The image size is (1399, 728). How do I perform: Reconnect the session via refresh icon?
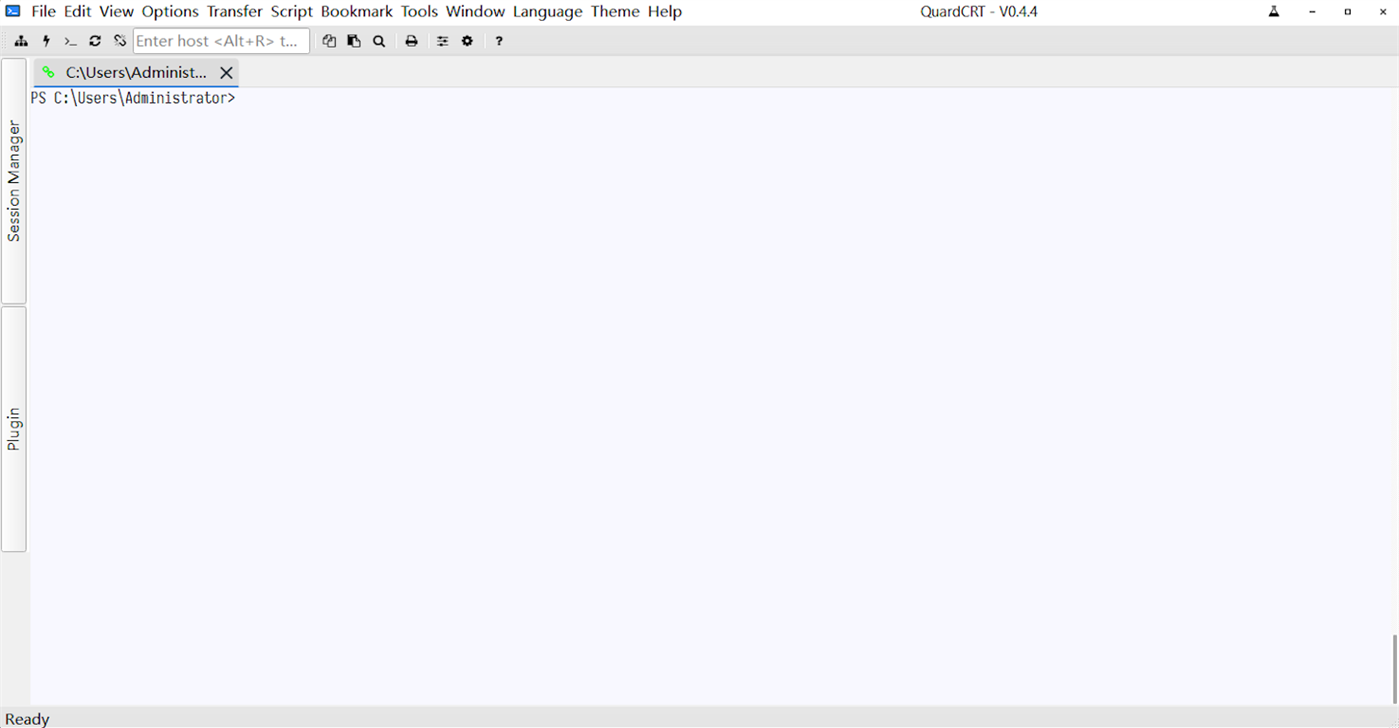point(94,40)
